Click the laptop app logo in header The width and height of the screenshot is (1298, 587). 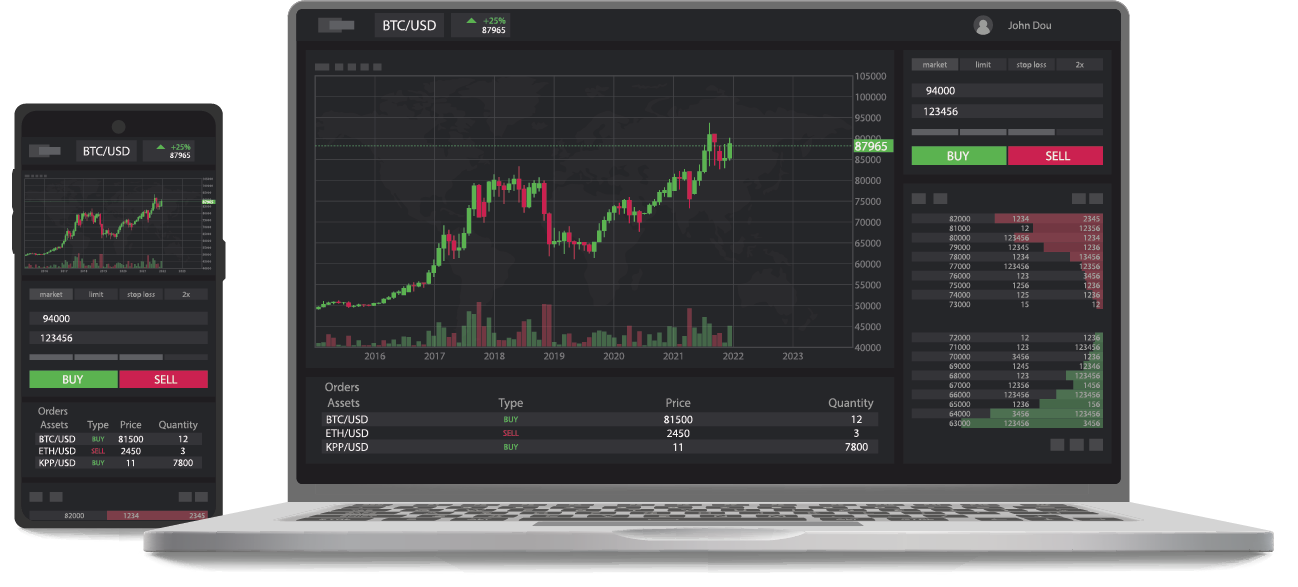336,25
